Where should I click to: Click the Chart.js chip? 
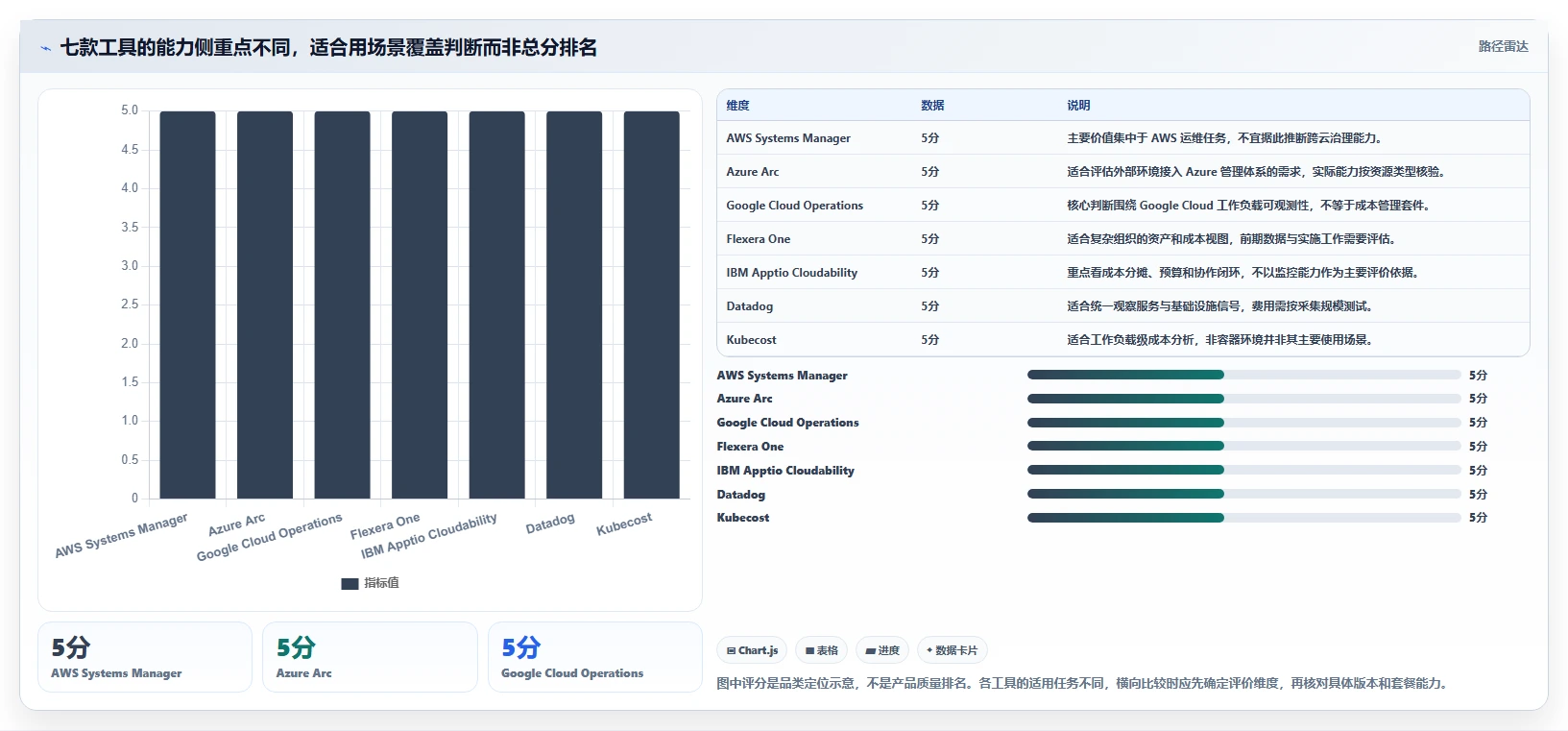click(x=752, y=650)
